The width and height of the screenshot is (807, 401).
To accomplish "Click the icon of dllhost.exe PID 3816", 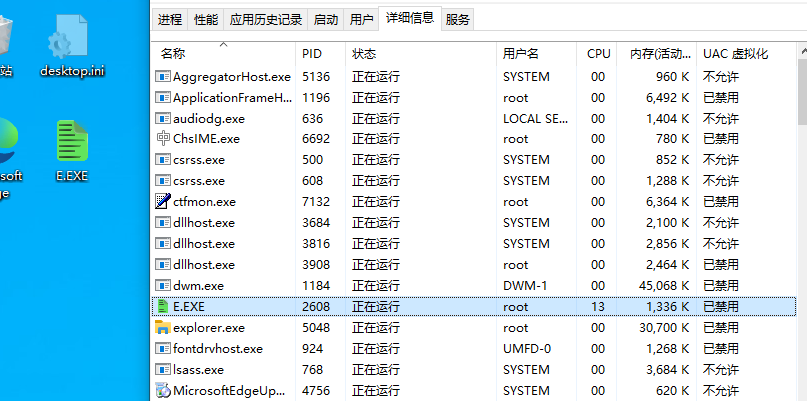I will 163,243.
